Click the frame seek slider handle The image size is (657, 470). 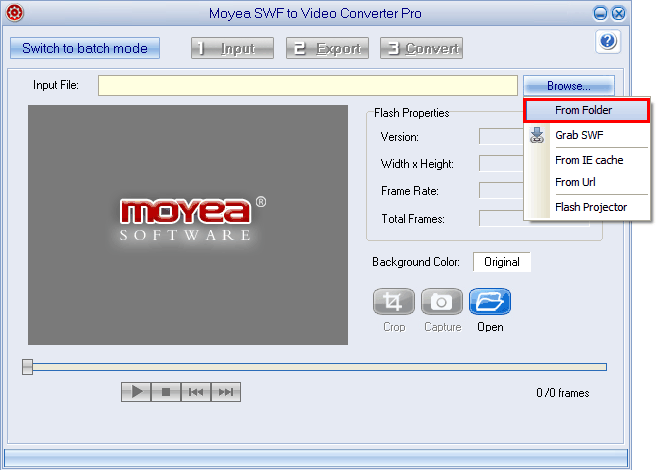tap(28, 367)
